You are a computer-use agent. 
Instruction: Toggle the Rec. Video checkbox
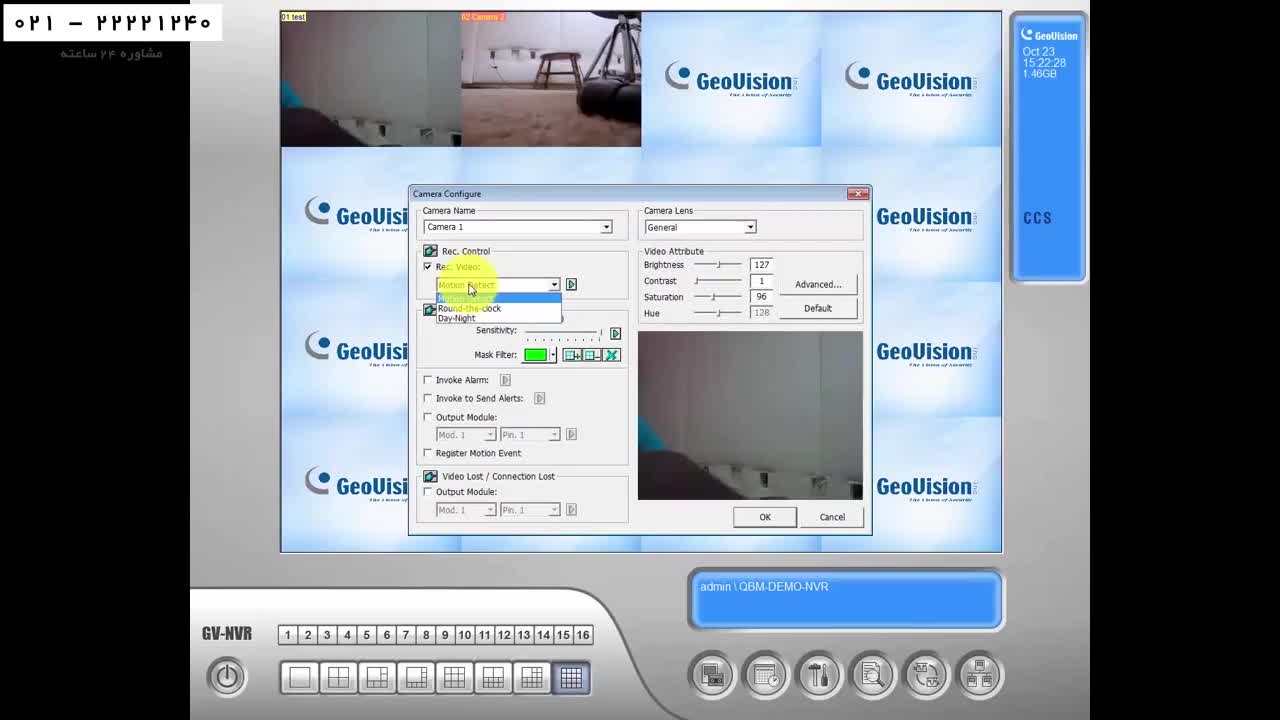click(x=428, y=267)
